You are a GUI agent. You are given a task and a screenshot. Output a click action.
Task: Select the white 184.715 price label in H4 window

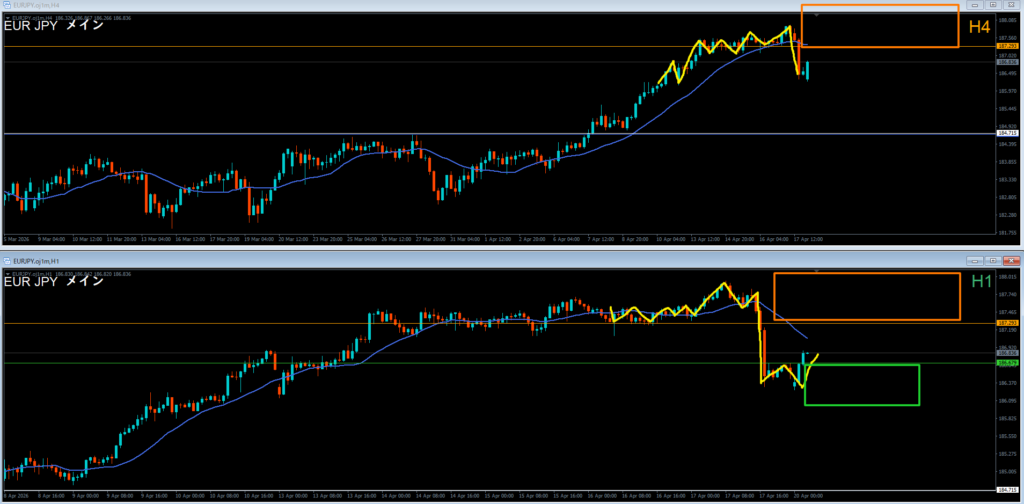(1006, 133)
